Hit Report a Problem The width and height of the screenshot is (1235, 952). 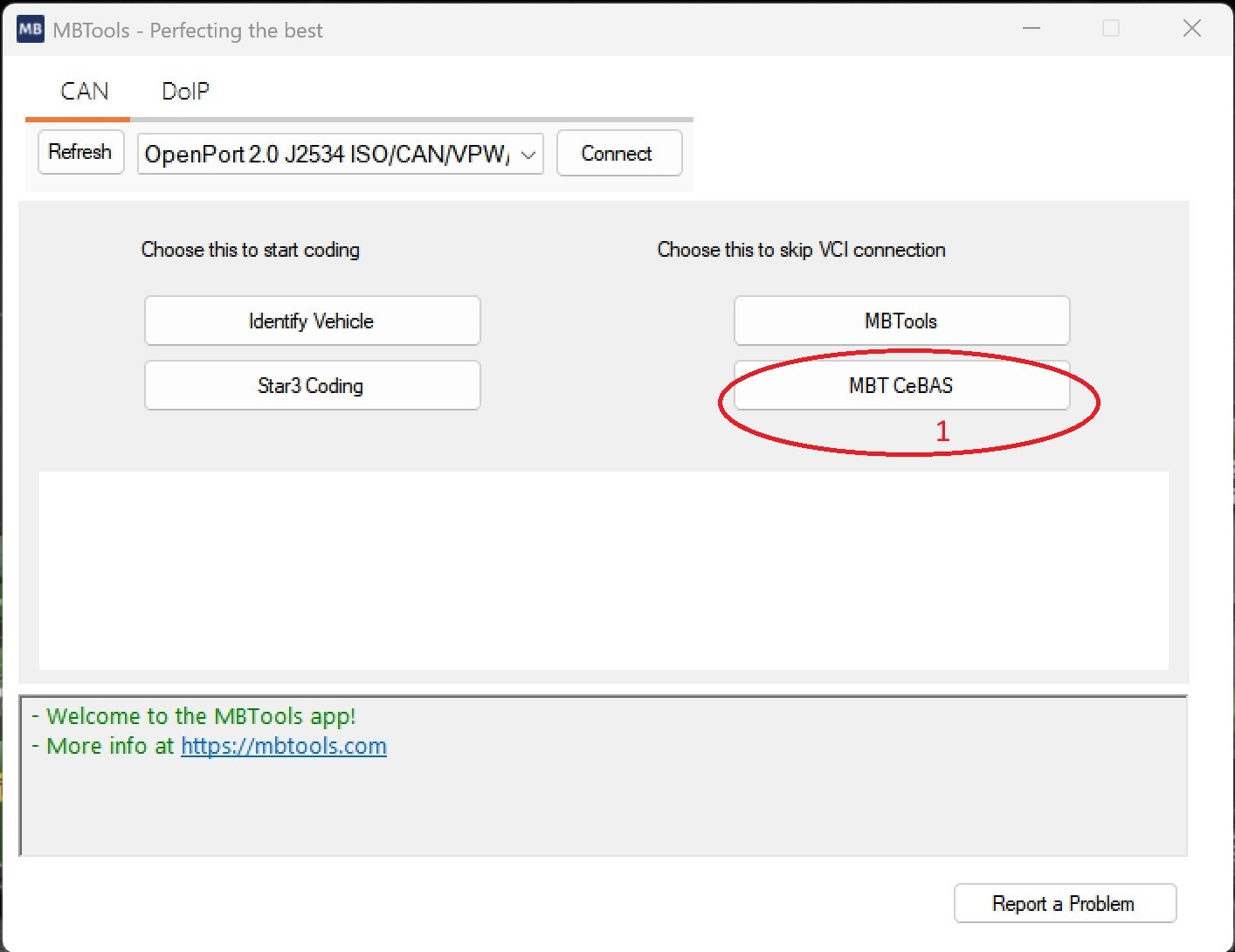click(x=1064, y=903)
